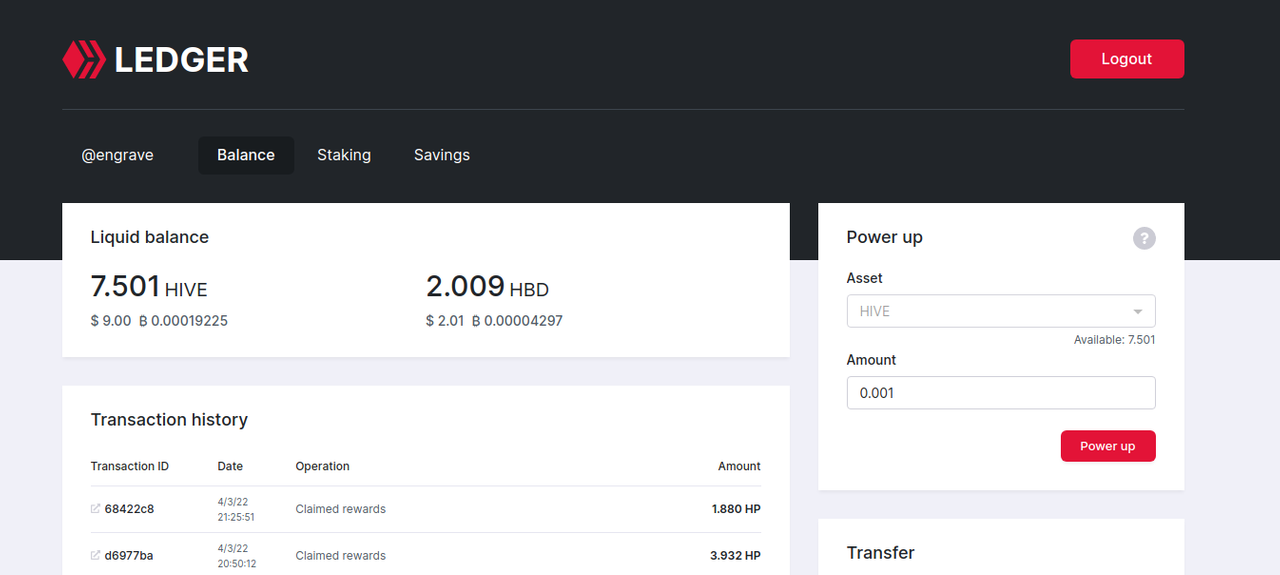1280x575 pixels.
Task: Click the Hive Ledger logo icon
Action: coord(84,60)
